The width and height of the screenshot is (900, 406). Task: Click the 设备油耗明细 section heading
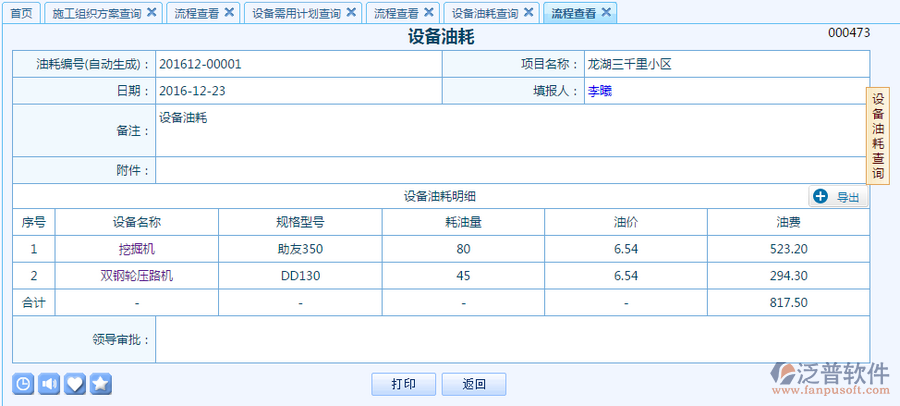440,196
